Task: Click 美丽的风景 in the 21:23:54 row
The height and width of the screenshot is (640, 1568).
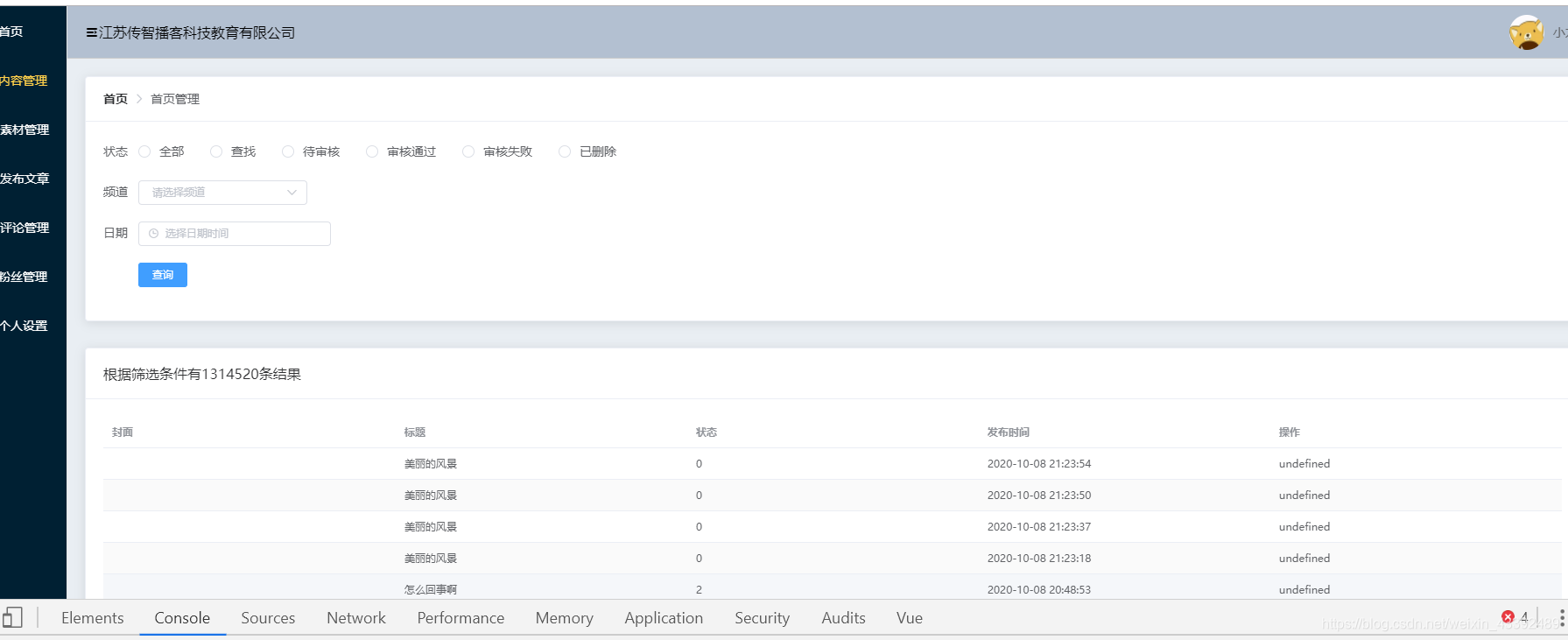Action: pos(431,464)
